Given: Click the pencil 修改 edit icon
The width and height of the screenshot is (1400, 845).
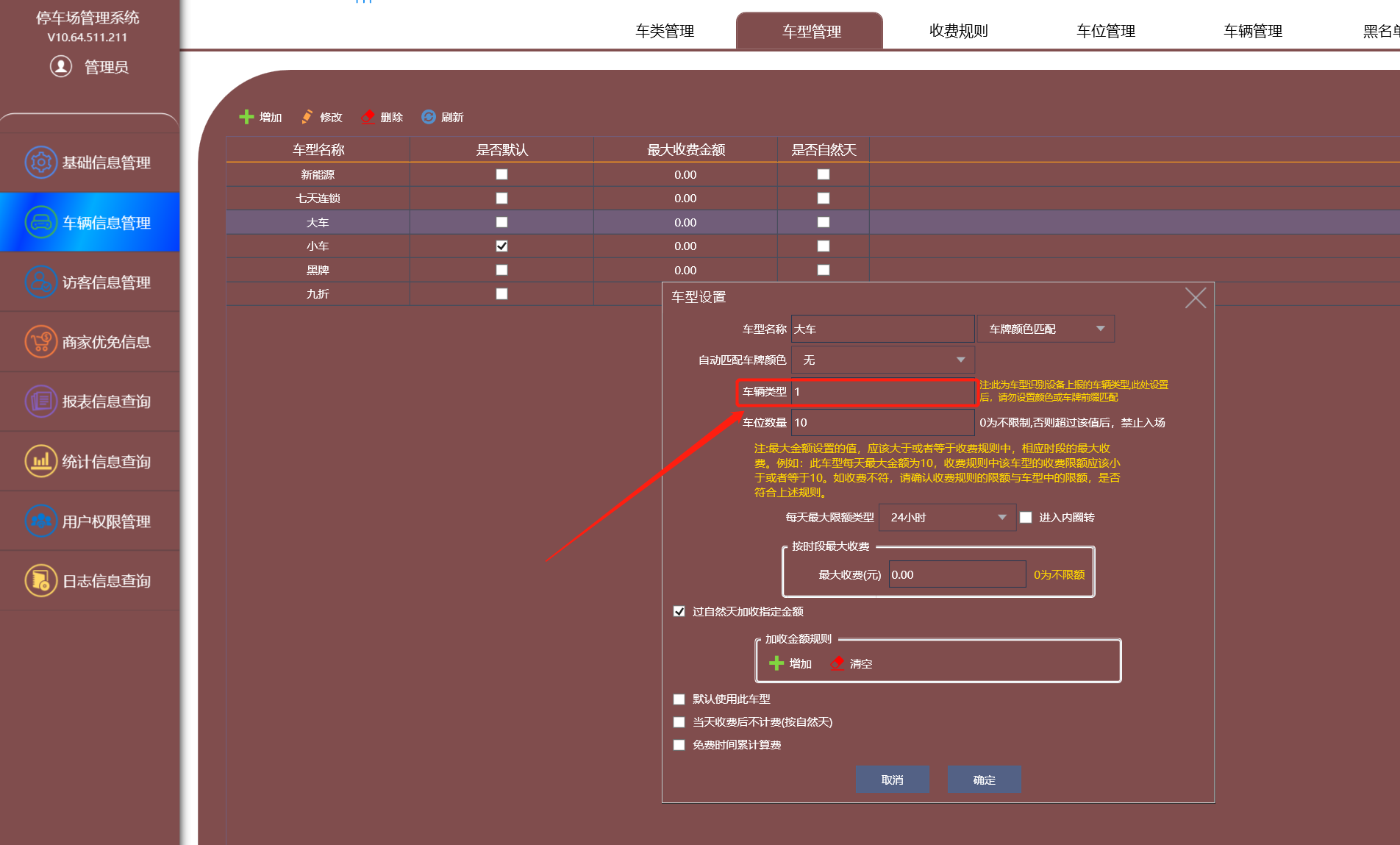Looking at the screenshot, I should [x=307, y=117].
